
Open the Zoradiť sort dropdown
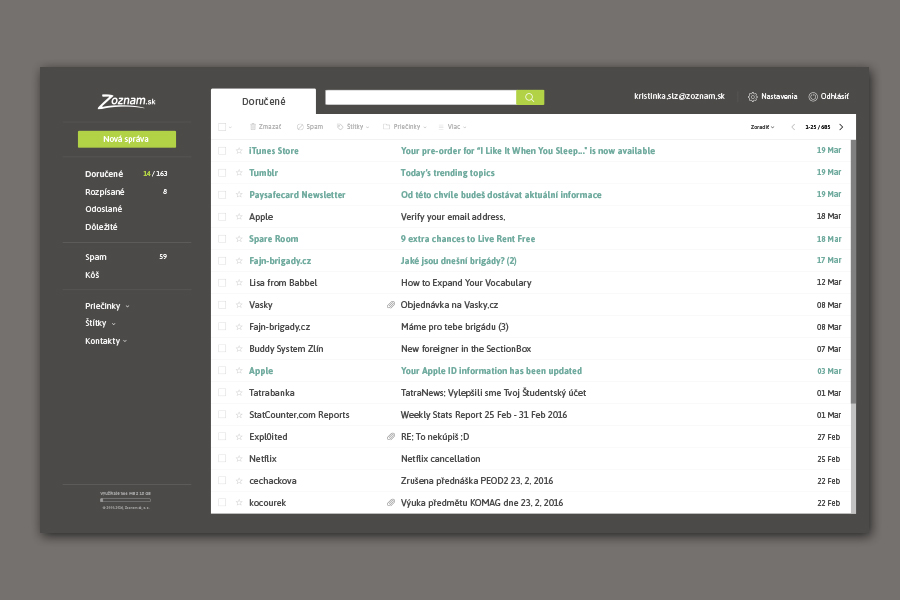[761, 127]
